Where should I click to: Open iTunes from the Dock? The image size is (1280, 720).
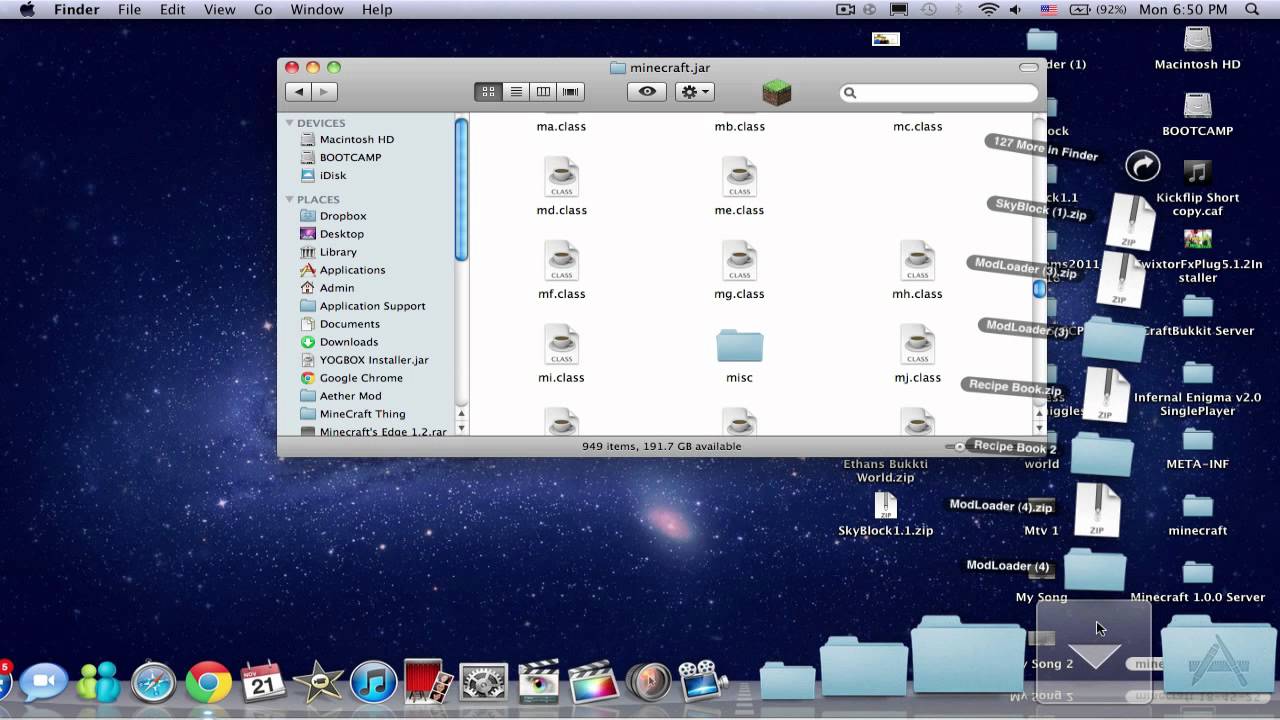(373, 683)
